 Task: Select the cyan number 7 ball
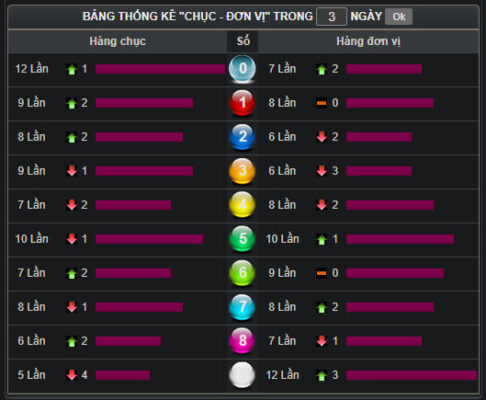coord(242,307)
